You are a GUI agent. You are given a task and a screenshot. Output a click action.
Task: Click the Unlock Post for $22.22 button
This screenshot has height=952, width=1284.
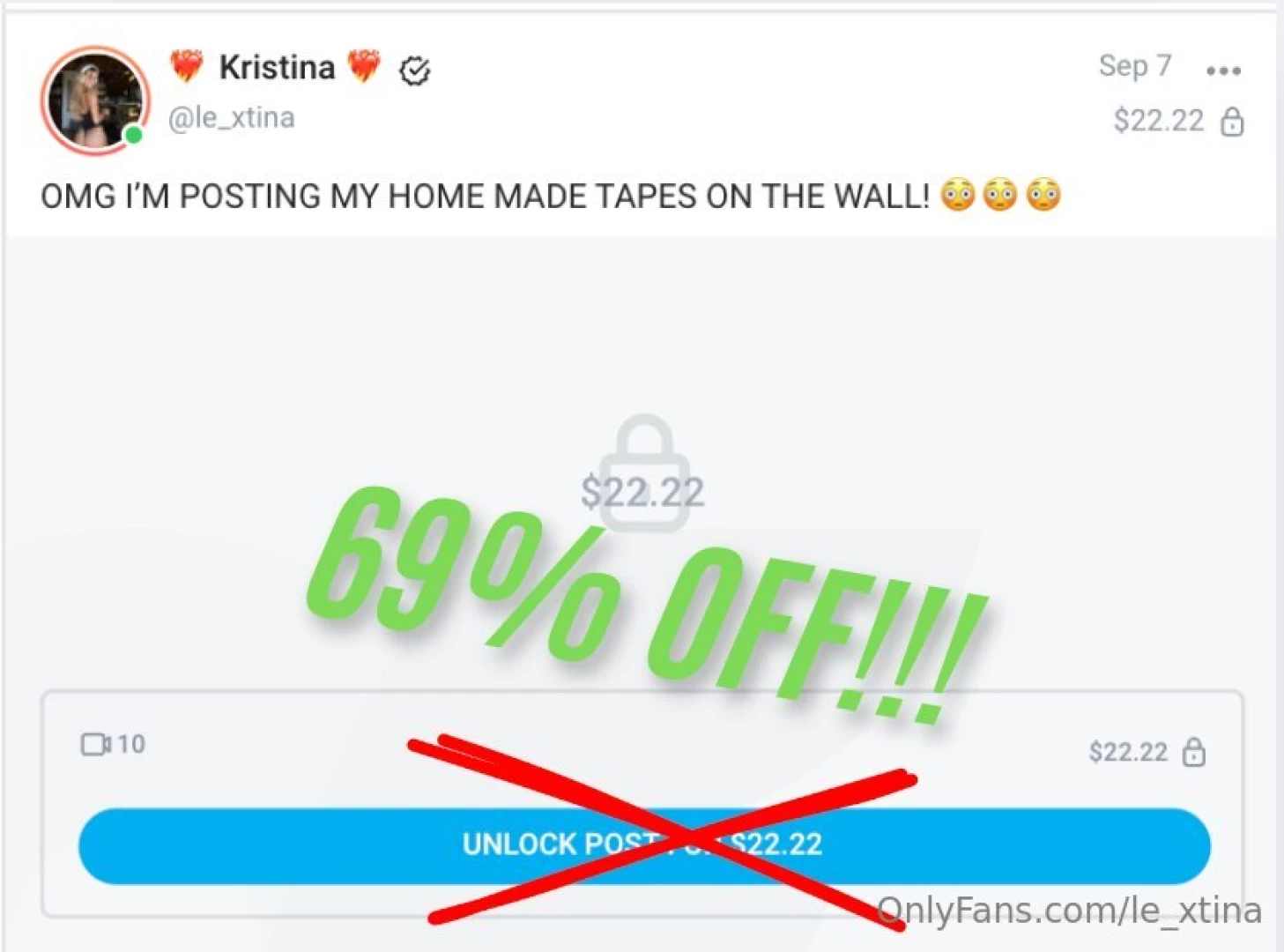coord(644,845)
